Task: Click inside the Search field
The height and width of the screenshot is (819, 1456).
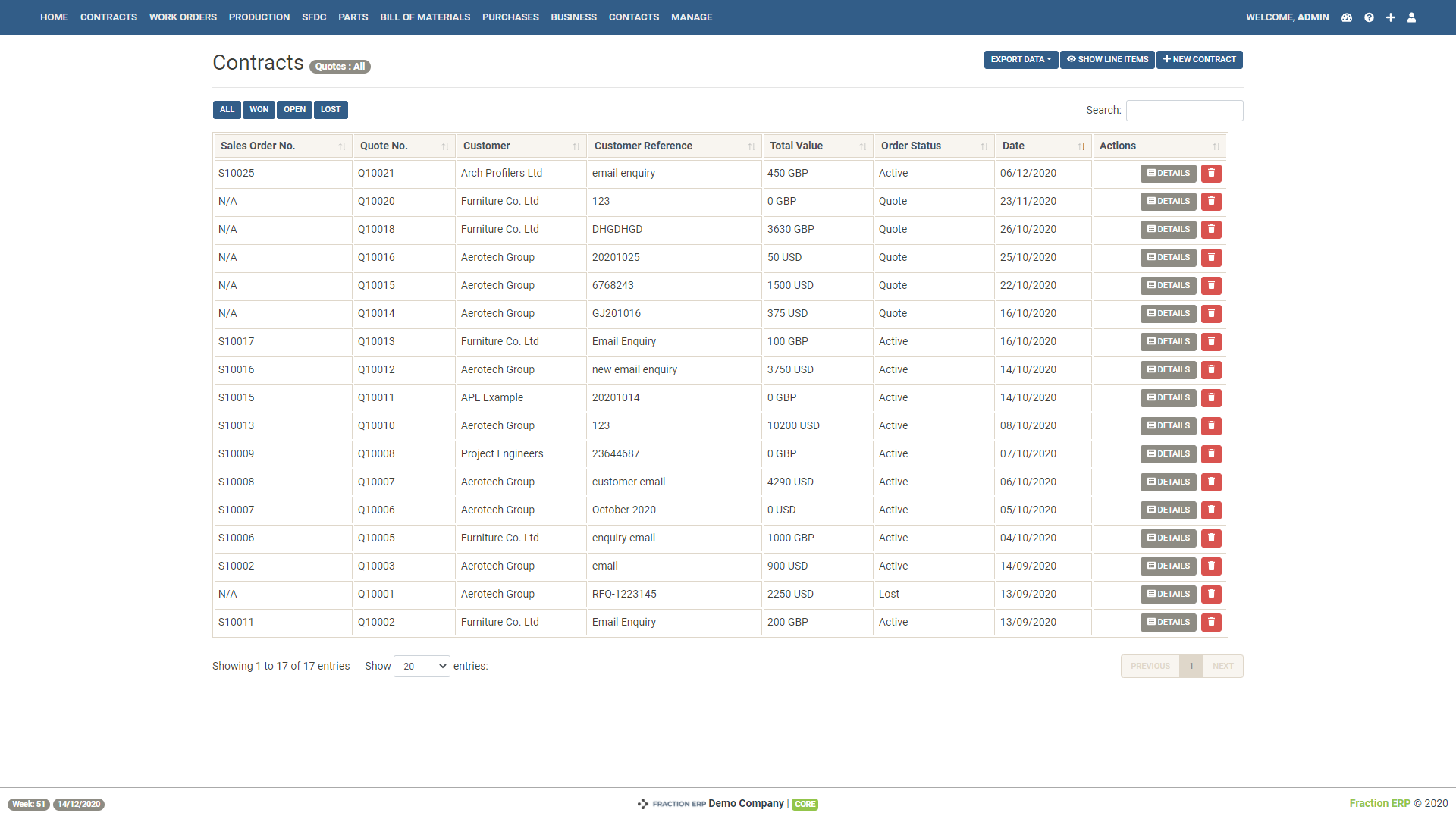Action: point(1185,110)
